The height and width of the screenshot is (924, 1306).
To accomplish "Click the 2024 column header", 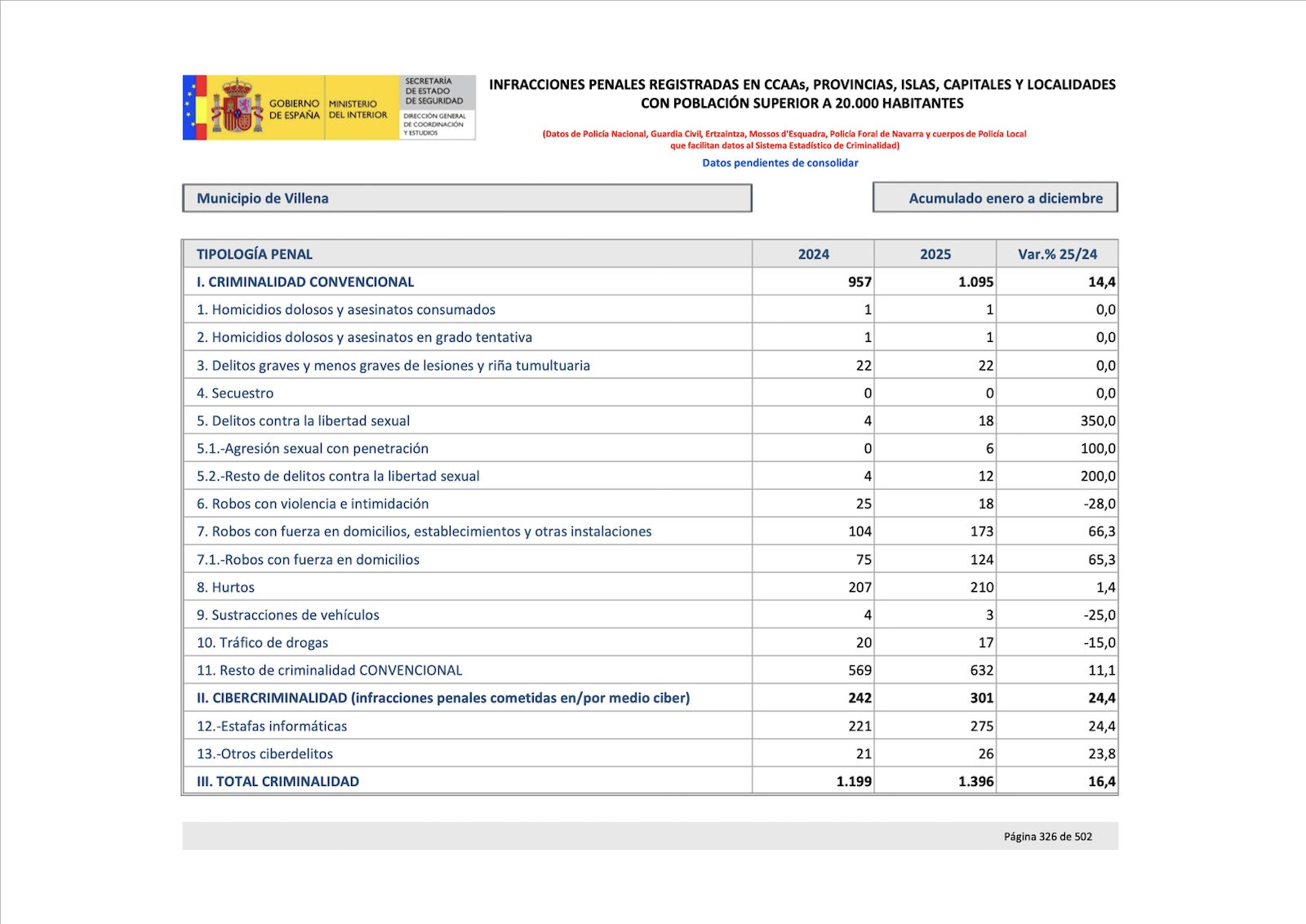I will (813, 254).
